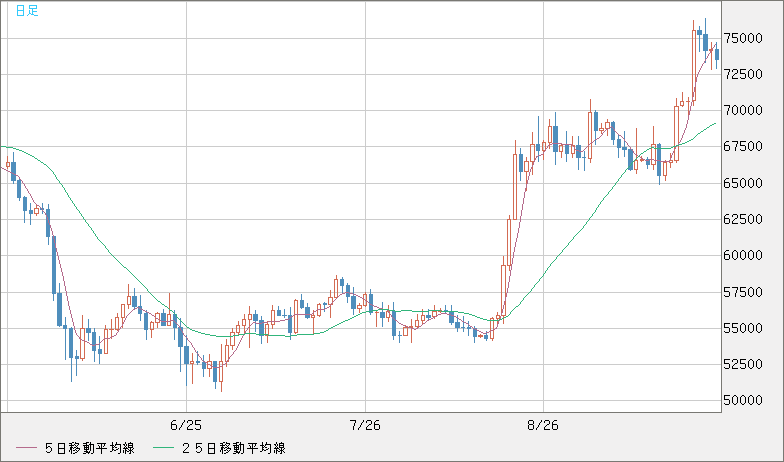Click the 75000 price axis label
Screen dimensions: 784x462
pos(745,38)
